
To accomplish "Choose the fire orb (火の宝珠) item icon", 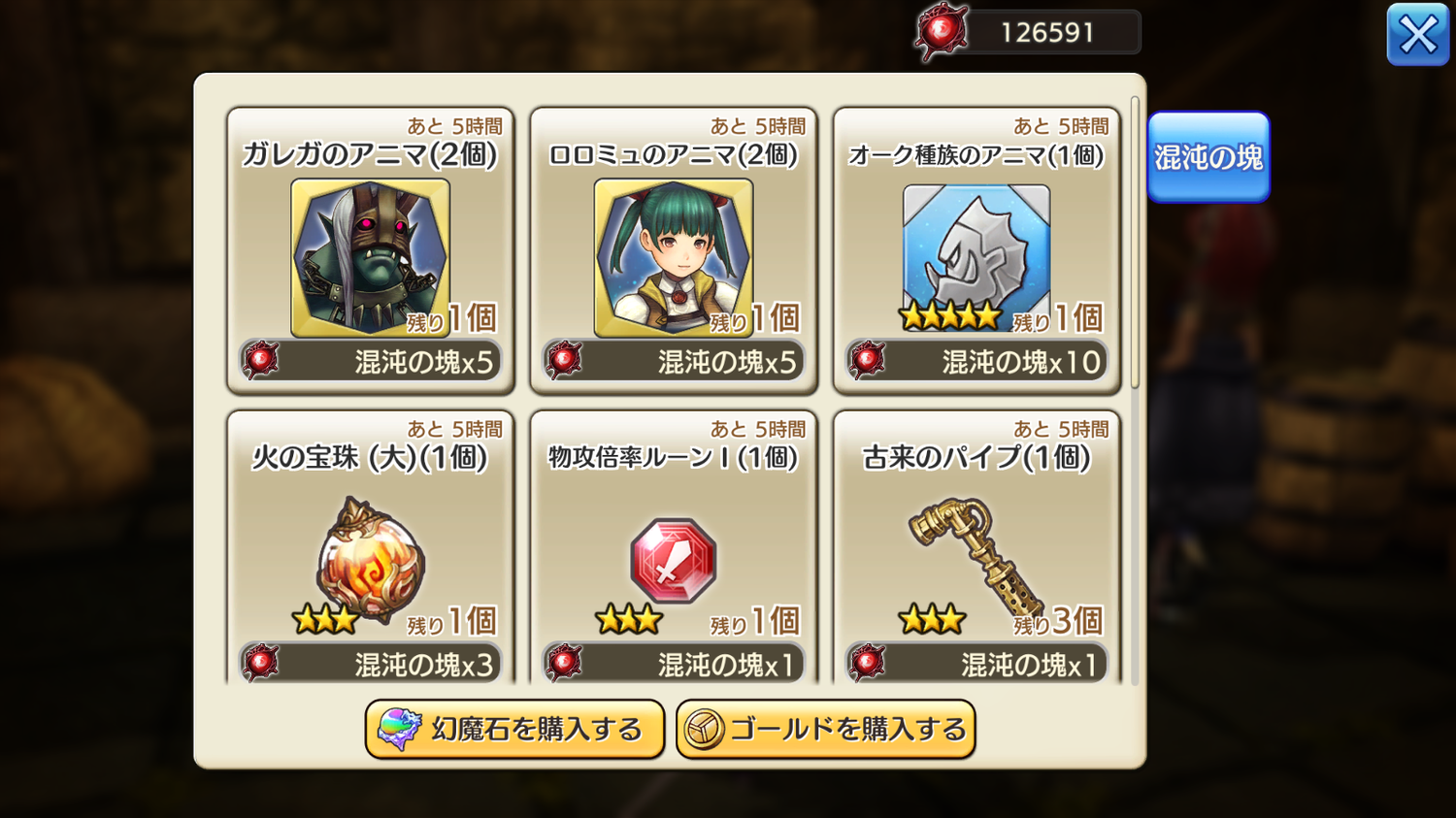I will (x=370, y=560).
